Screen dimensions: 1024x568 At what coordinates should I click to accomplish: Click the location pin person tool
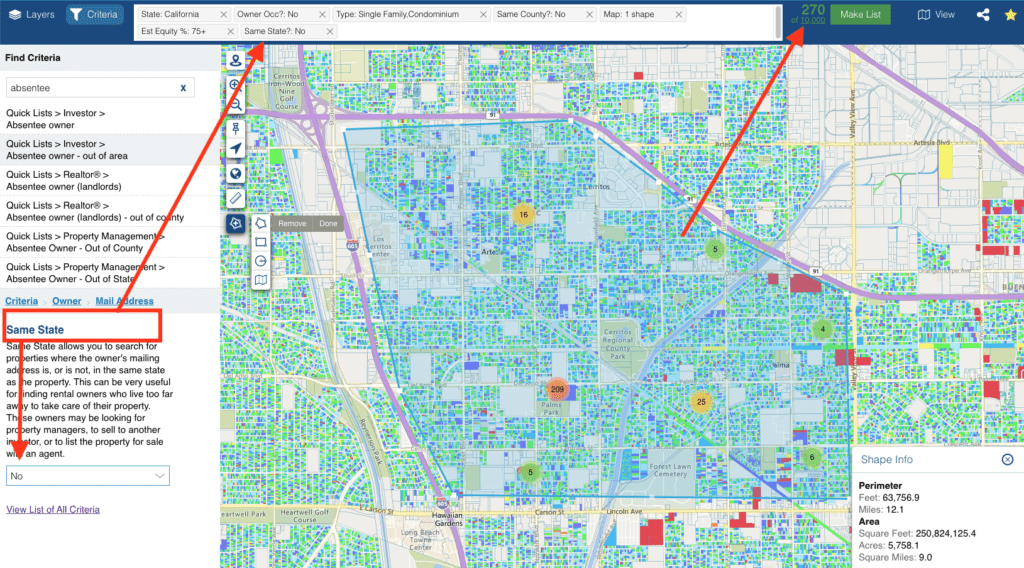[236, 61]
